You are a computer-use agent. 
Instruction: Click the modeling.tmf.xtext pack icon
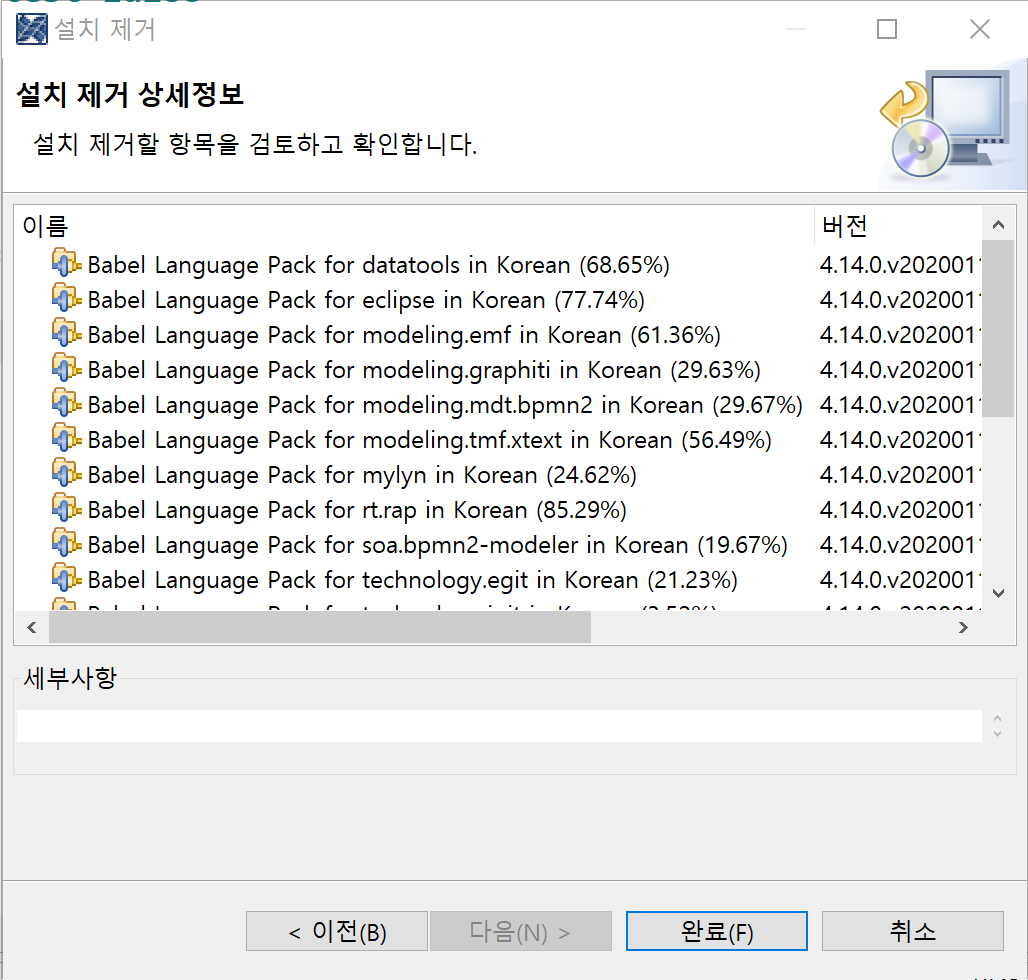66,439
